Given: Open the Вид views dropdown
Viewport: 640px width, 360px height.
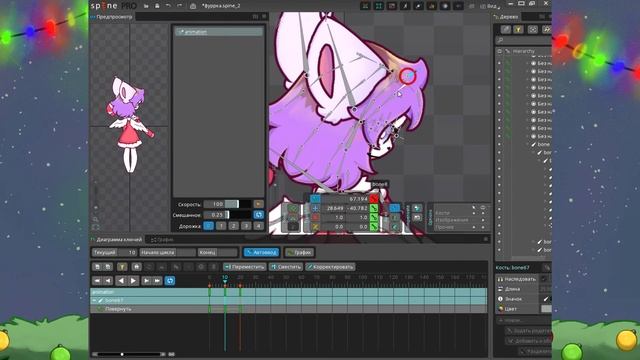Looking at the screenshot, I should pyautogui.click(x=491, y=6).
